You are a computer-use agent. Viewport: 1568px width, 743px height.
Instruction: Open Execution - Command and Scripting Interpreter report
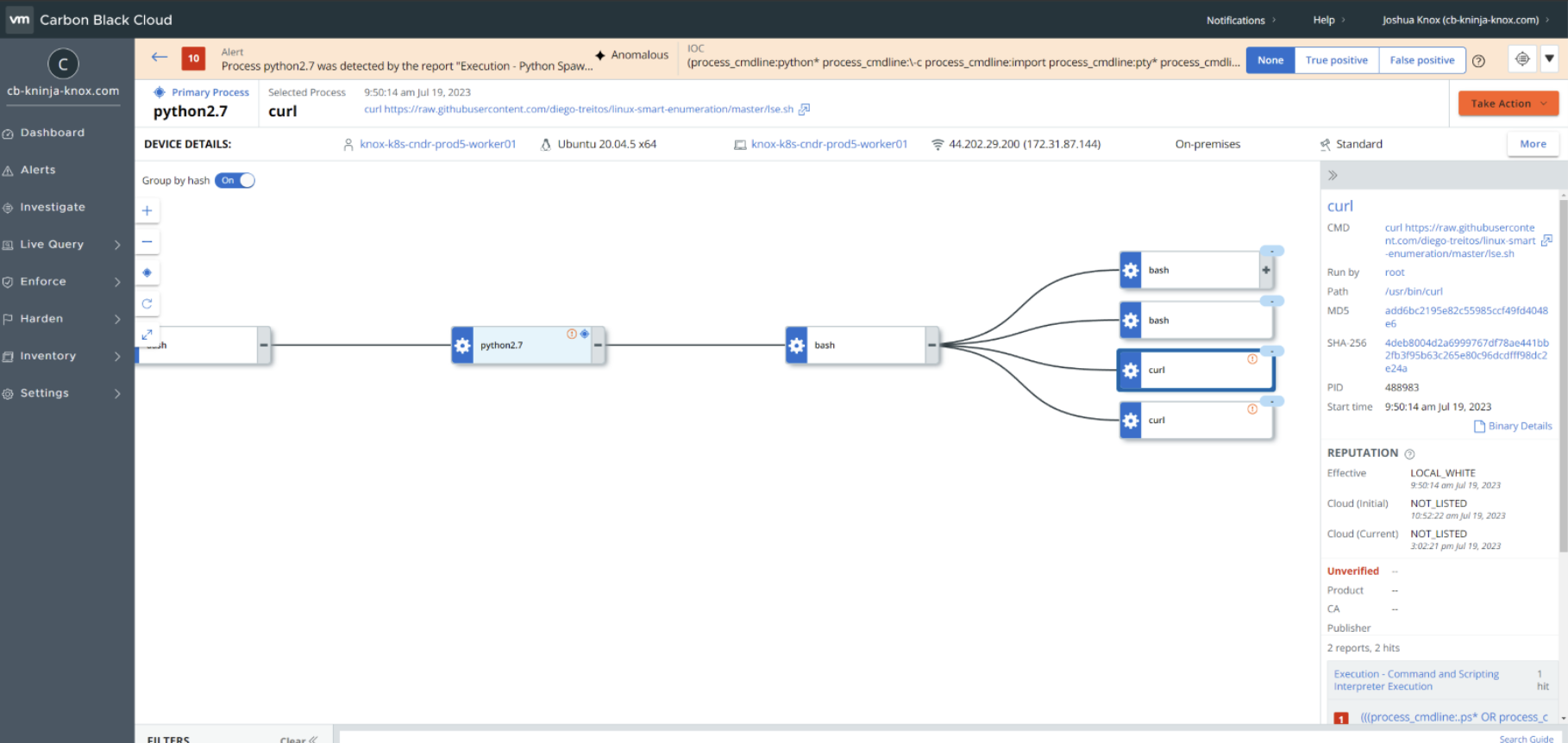click(x=1416, y=680)
